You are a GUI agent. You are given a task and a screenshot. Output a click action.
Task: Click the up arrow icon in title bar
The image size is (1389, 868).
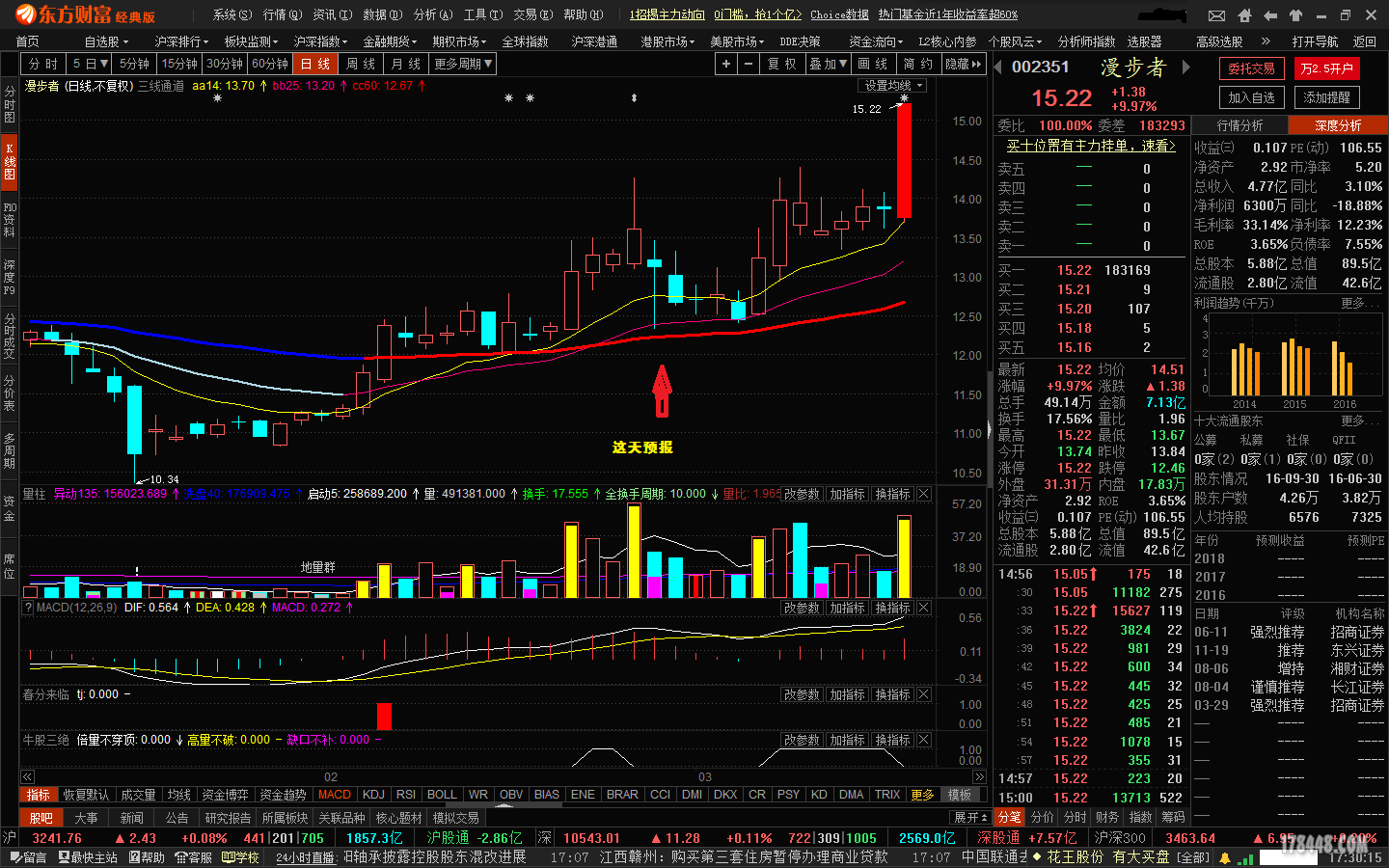click(x=1295, y=15)
